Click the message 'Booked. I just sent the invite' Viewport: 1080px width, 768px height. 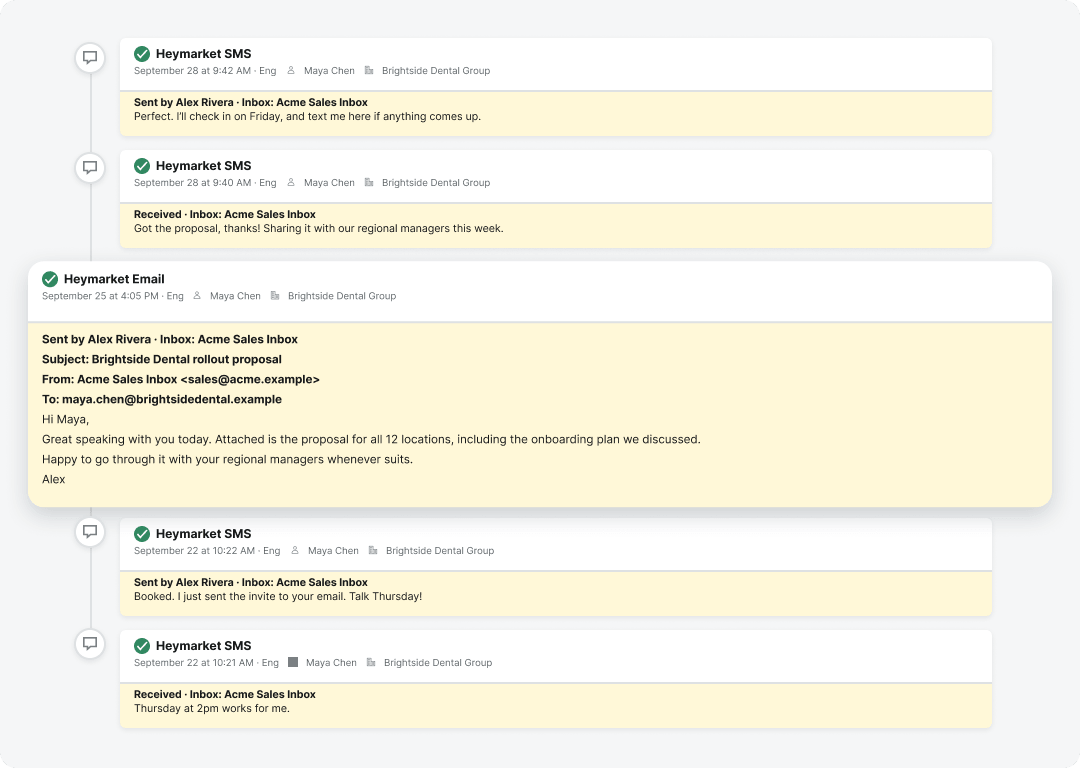(278, 596)
